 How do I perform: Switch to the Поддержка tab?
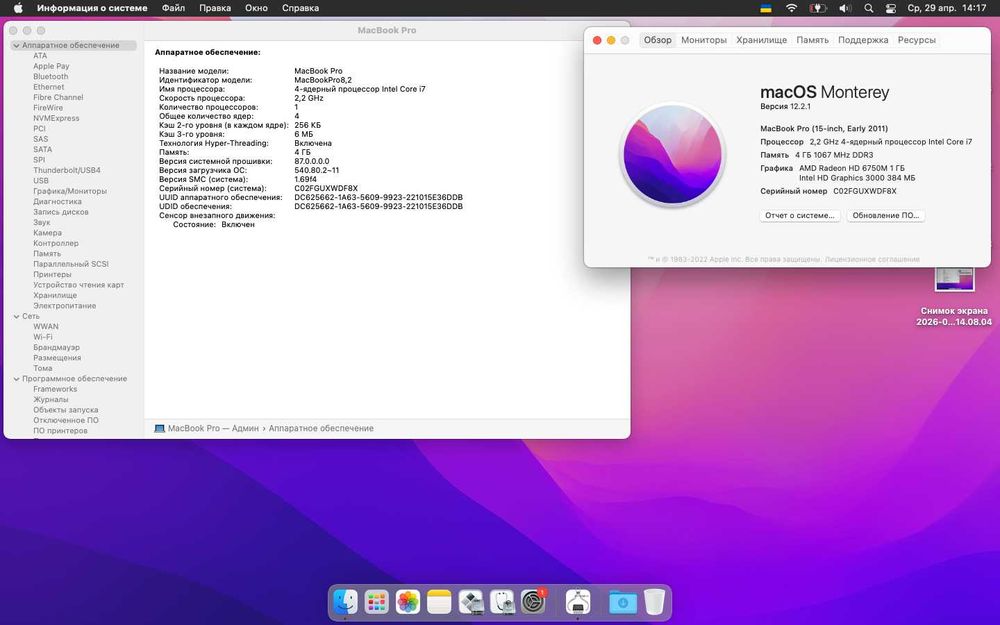tap(863, 40)
